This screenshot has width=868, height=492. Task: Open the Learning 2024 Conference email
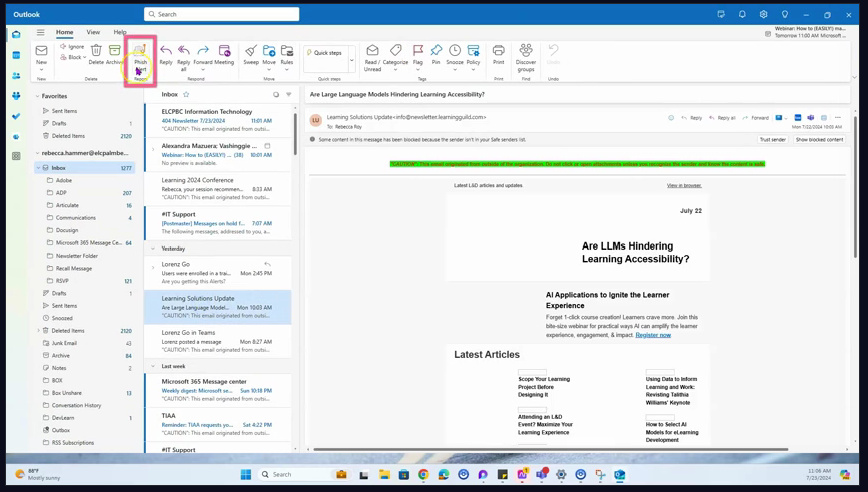pyautogui.click(x=218, y=189)
